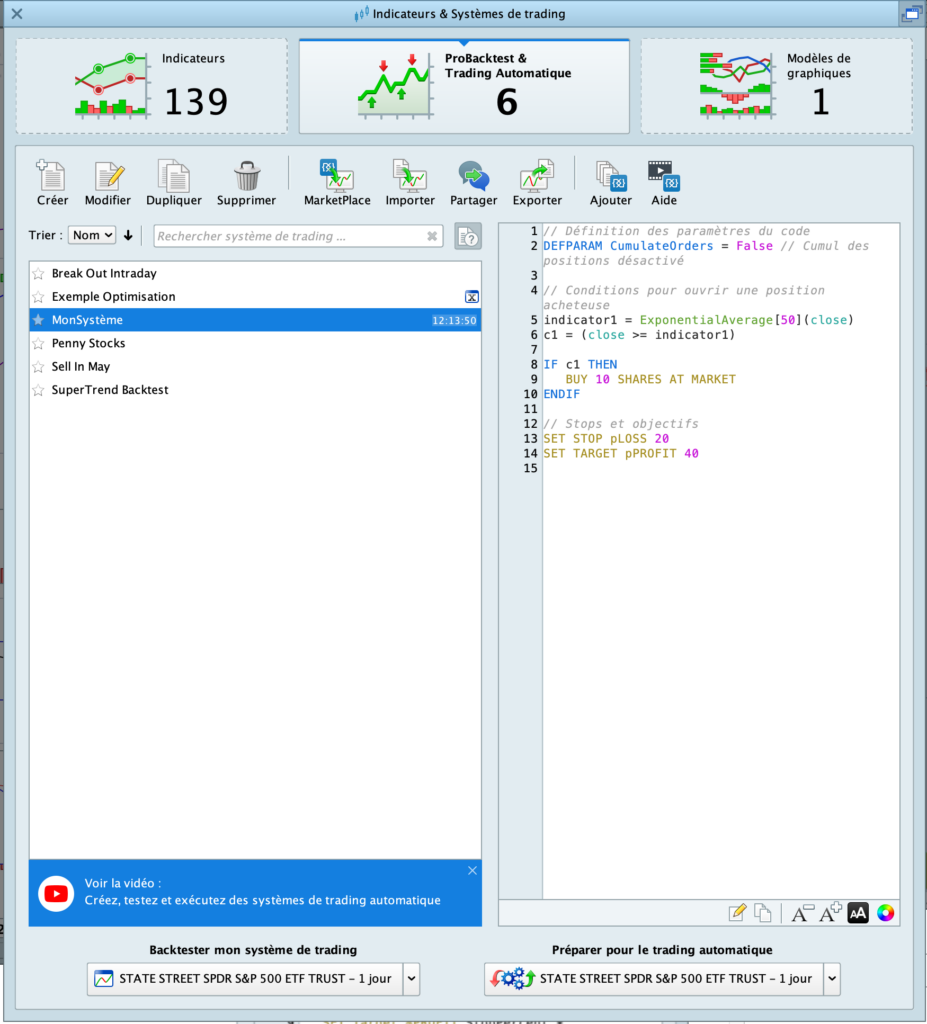Switch to the Indicateurs tab

151,87
